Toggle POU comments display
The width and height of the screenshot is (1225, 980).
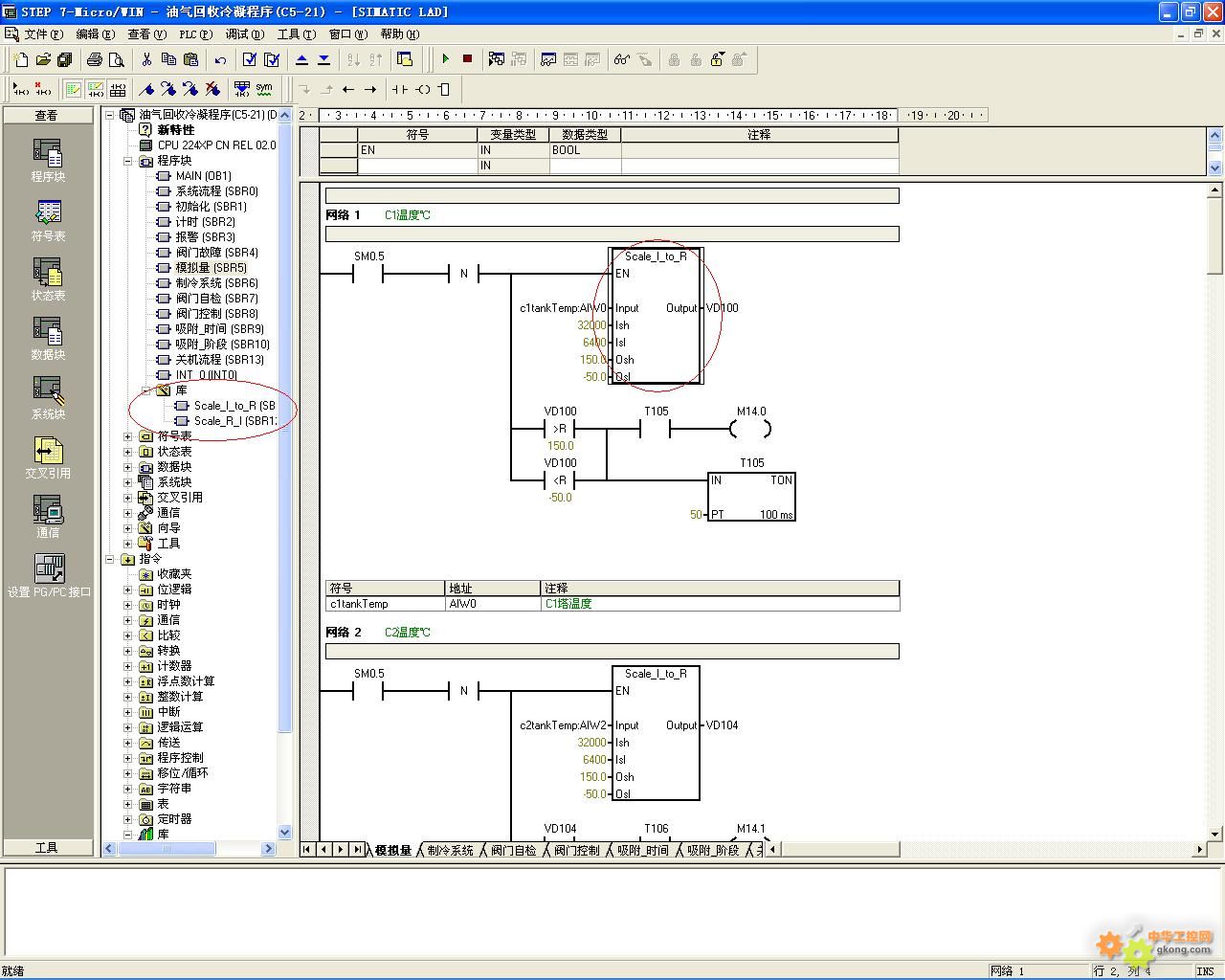(x=73, y=89)
